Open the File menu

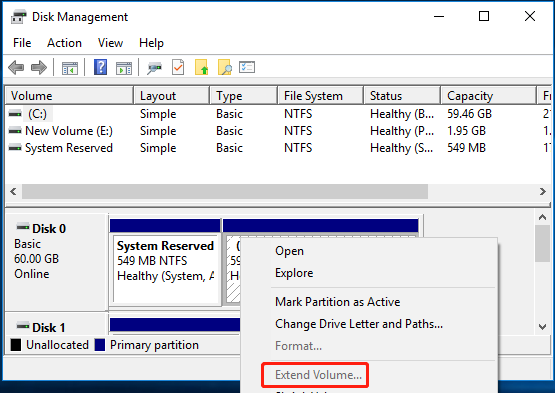click(x=22, y=43)
